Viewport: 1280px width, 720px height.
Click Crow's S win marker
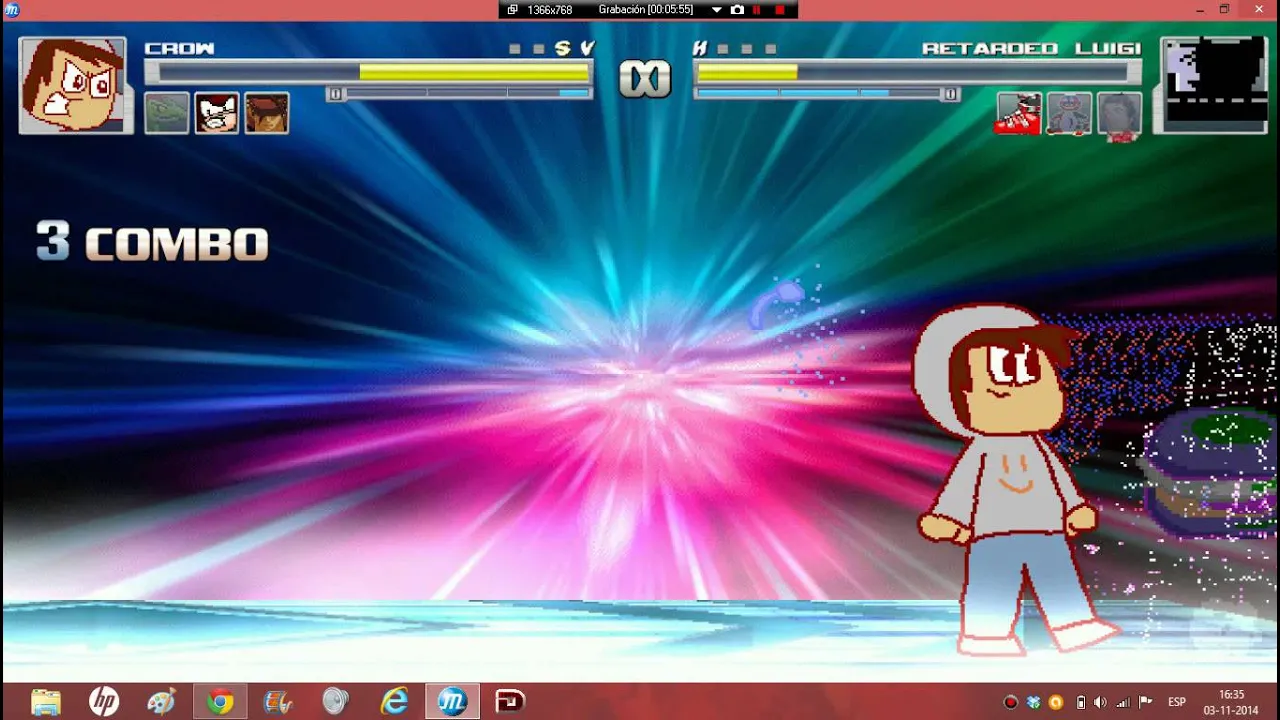(x=563, y=48)
